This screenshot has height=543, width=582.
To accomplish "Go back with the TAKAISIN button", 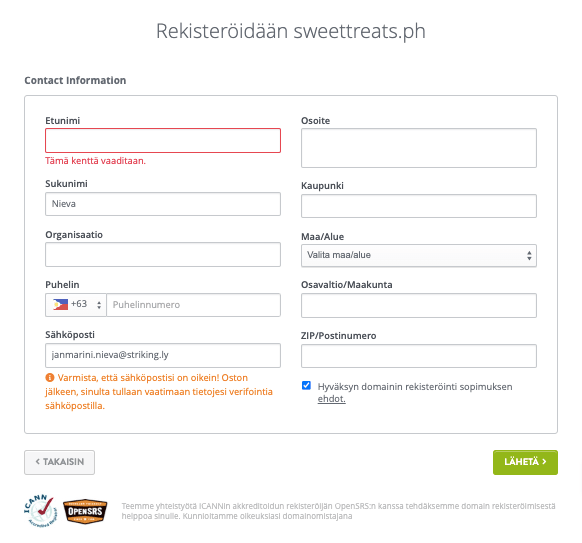I will (59, 462).
